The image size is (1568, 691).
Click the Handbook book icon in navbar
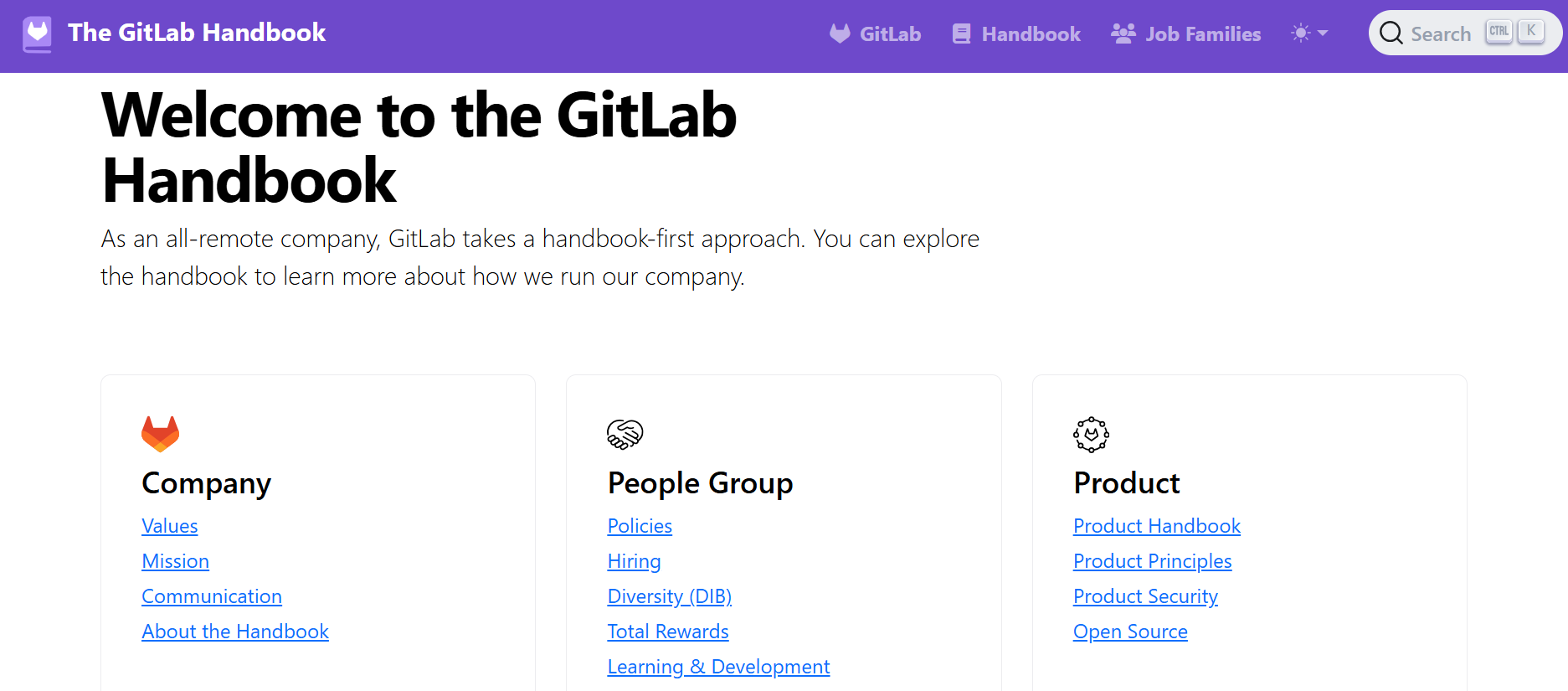point(961,34)
